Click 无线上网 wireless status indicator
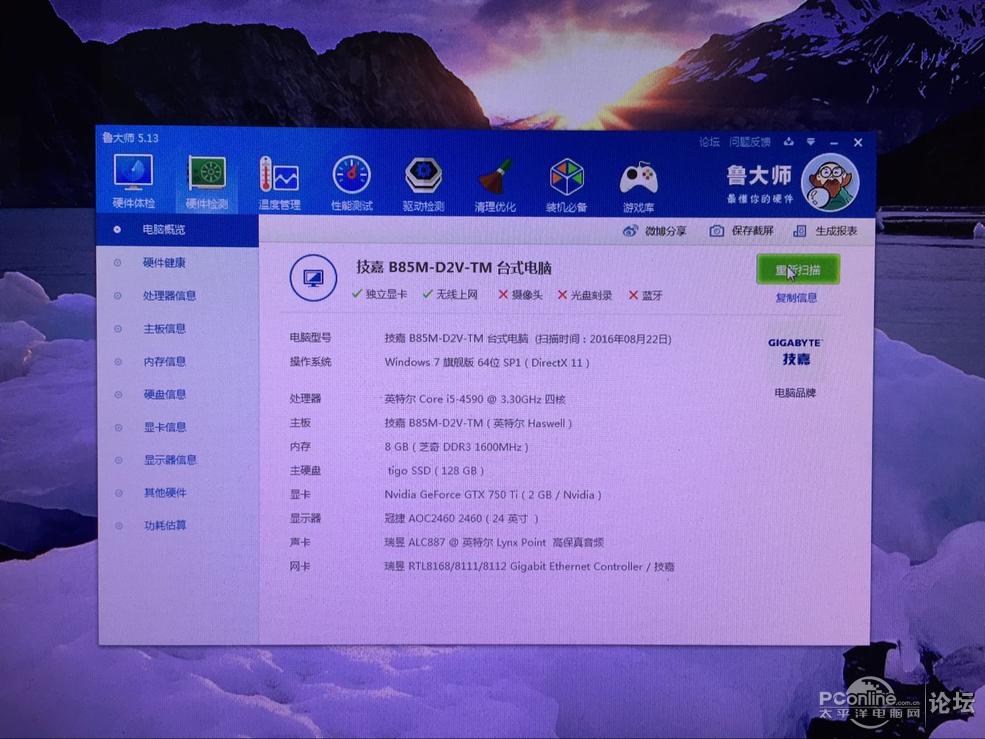The height and width of the screenshot is (739, 985). pos(450,295)
